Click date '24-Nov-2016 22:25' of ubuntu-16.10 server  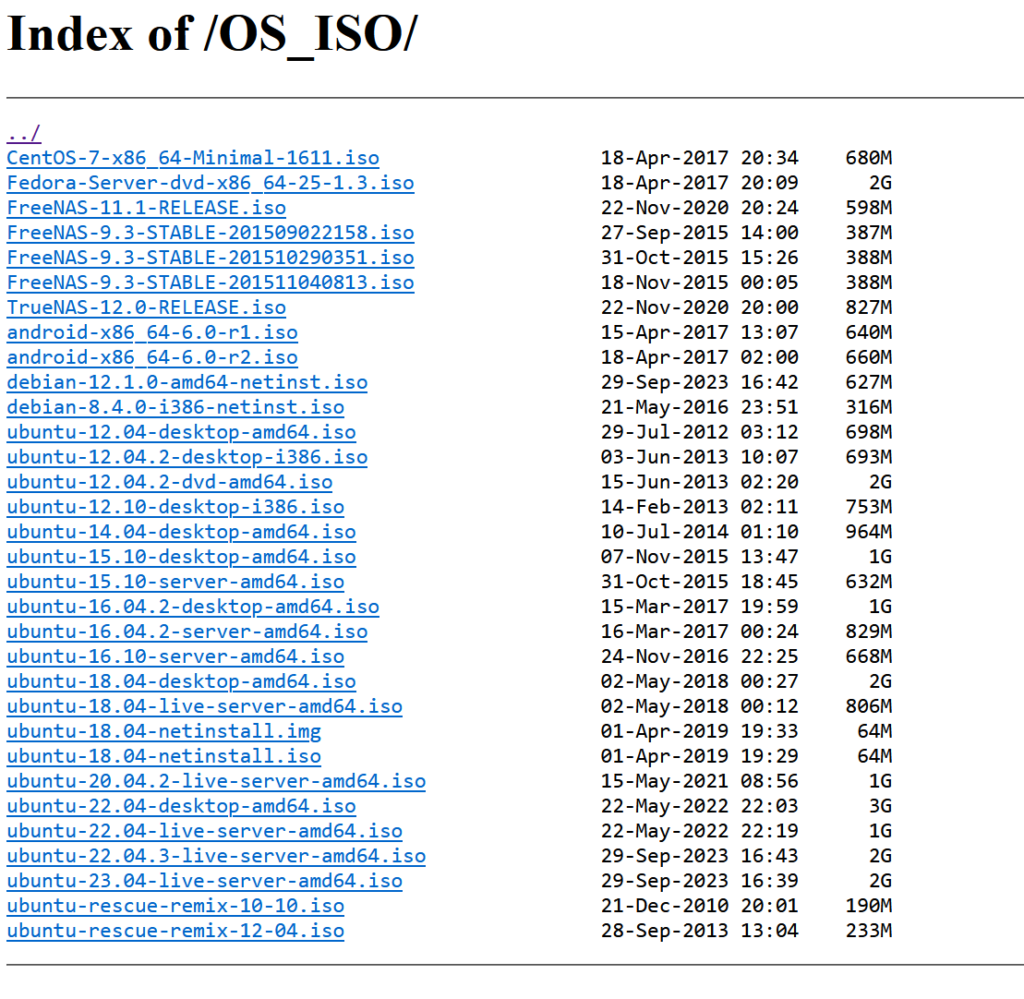699,656
